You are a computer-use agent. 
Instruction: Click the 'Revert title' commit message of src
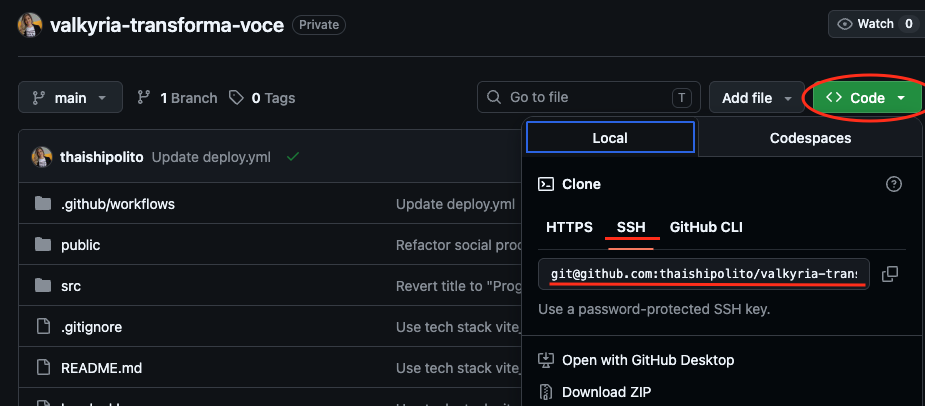tap(458, 286)
